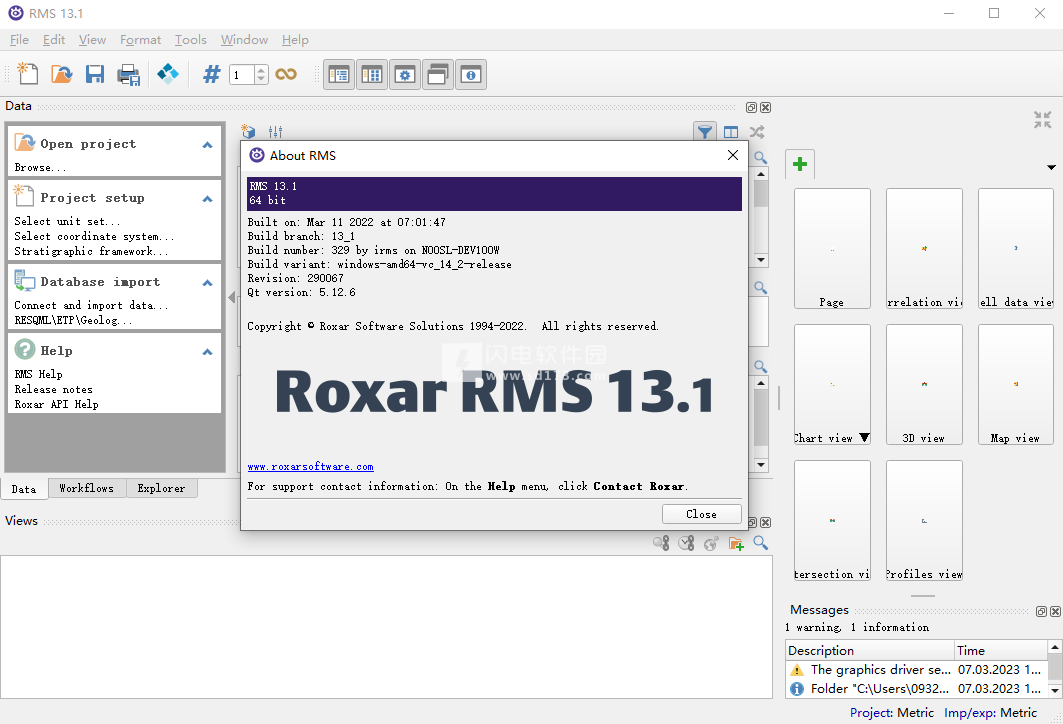
Task: Open the Chart view dropdown arrow
Action: pos(864,438)
